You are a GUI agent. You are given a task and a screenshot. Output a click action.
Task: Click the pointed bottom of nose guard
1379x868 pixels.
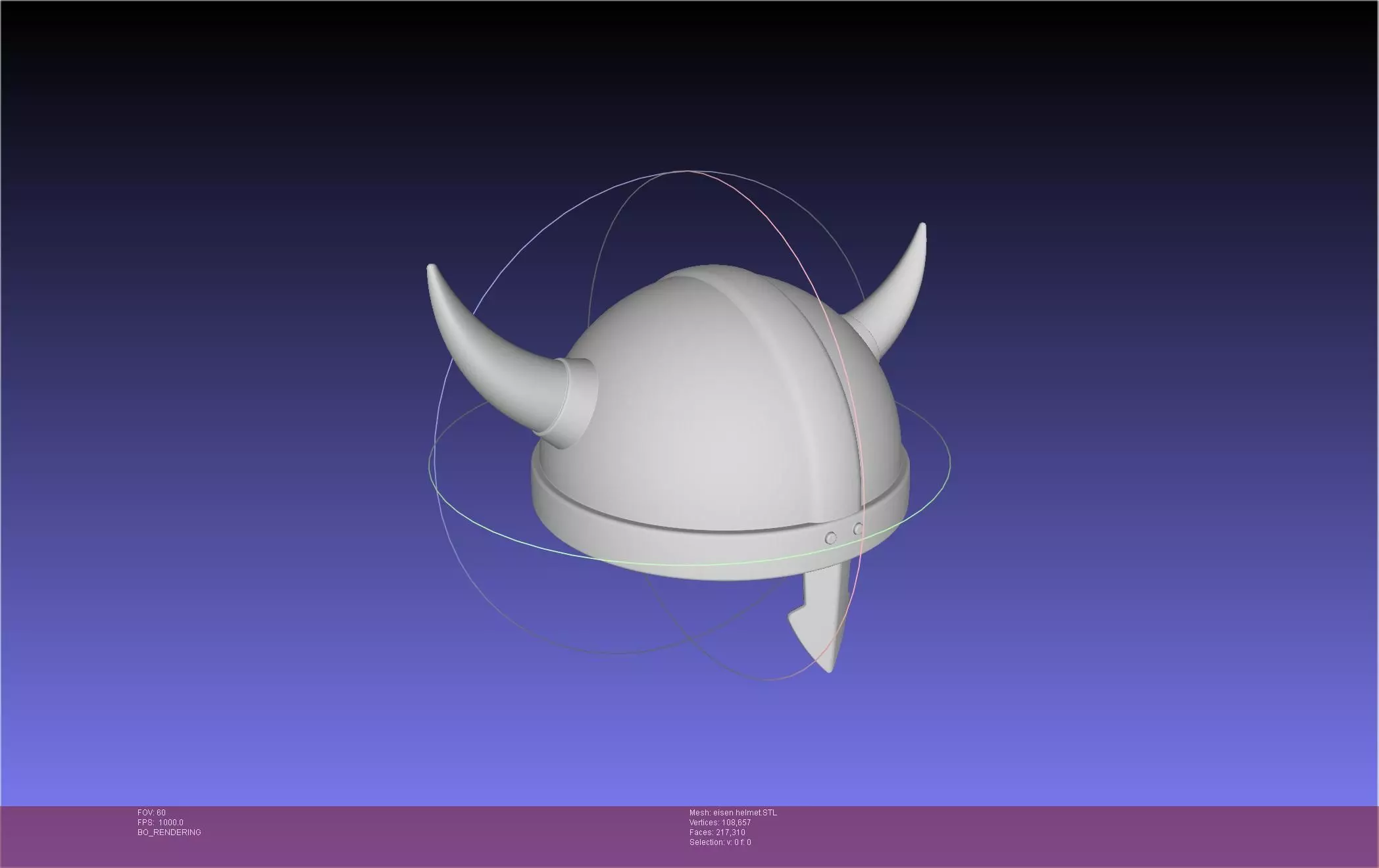(830, 668)
